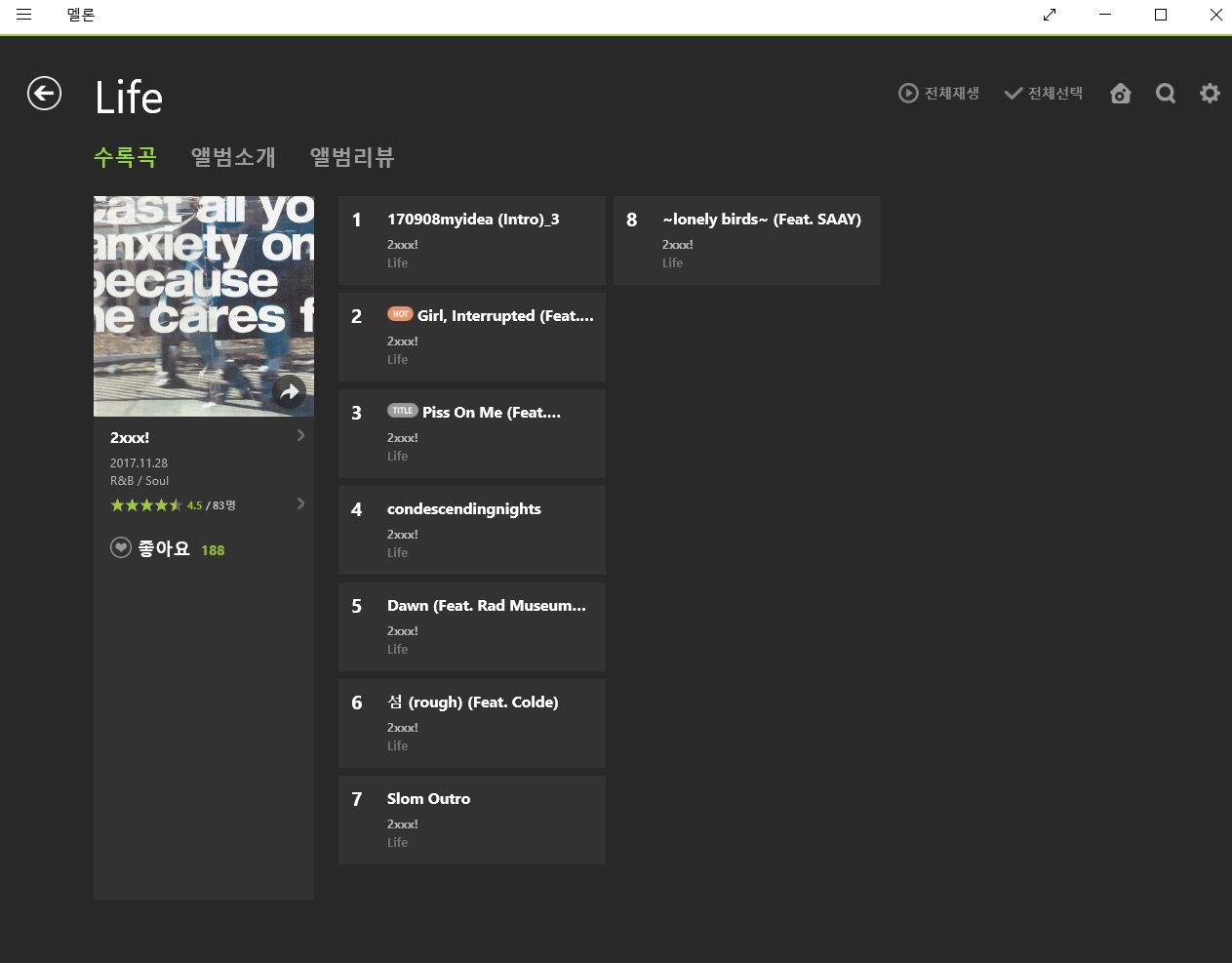Click rating count 83명
The height and width of the screenshot is (963, 1232).
point(223,505)
